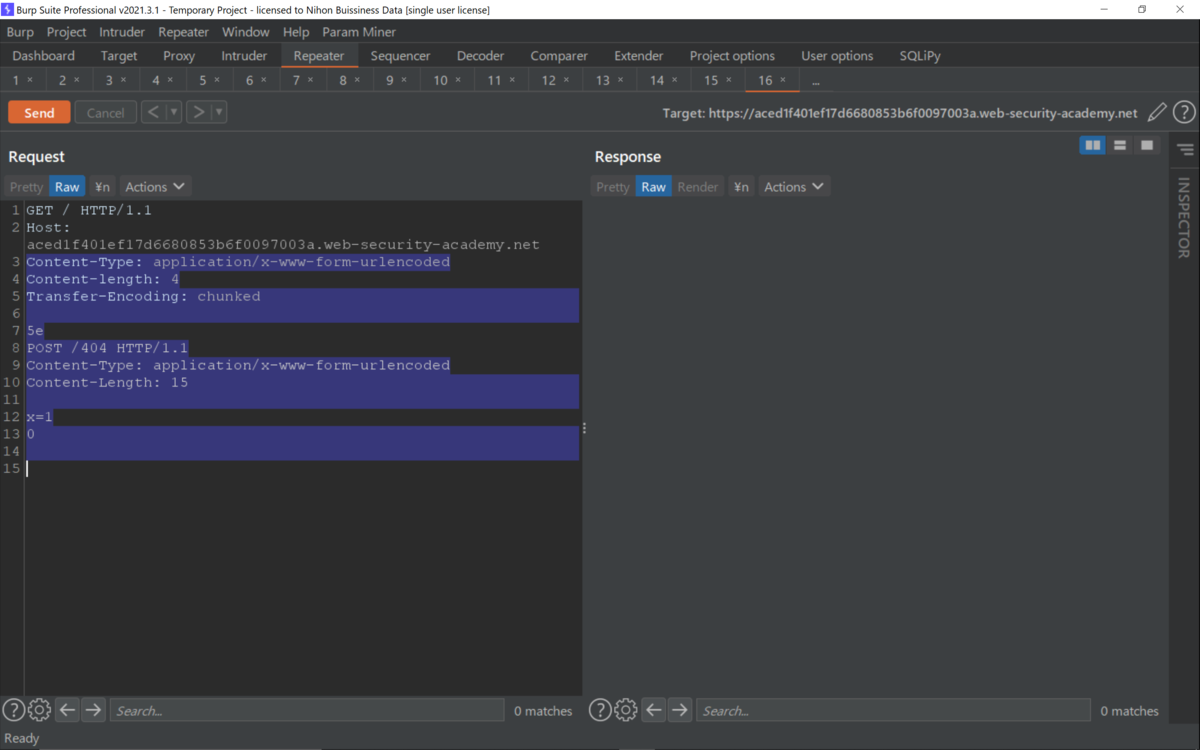Select top-bottom split layout icon
This screenshot has width=1200, height=750.
1120,146
